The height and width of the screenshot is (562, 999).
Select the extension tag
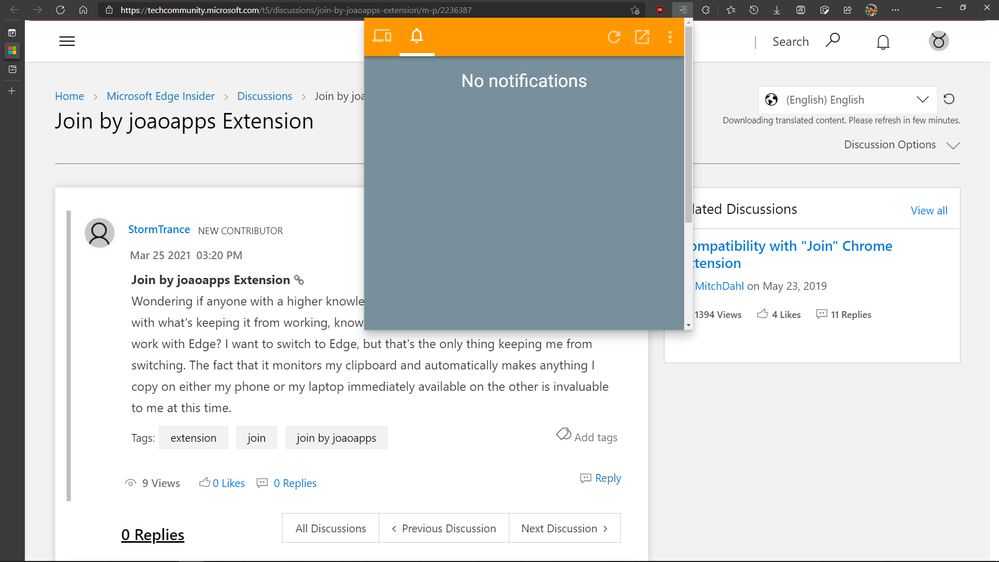click(x=193, y=438)
